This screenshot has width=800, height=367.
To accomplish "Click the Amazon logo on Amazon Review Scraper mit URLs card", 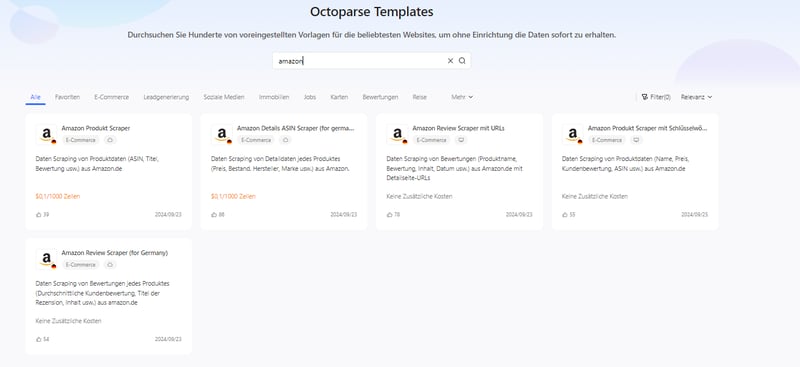I will (397, 134).
